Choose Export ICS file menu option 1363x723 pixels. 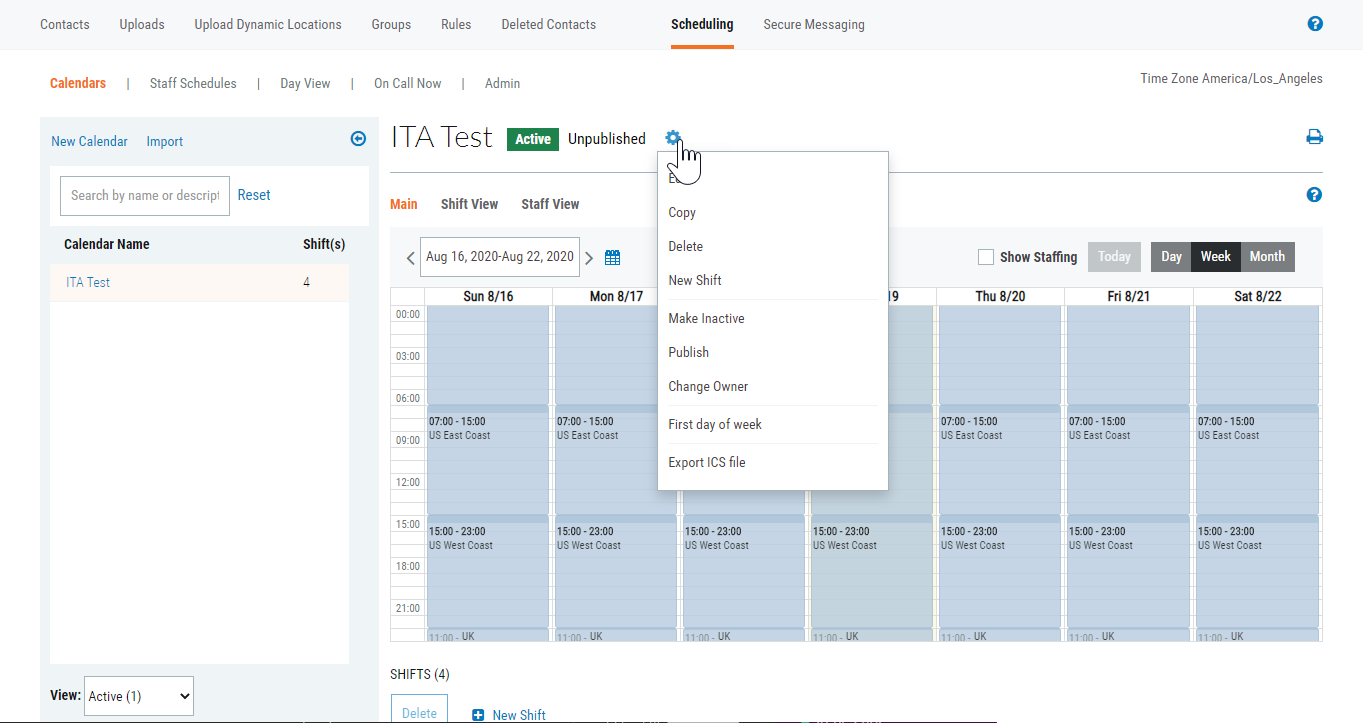tap(706, 462)
